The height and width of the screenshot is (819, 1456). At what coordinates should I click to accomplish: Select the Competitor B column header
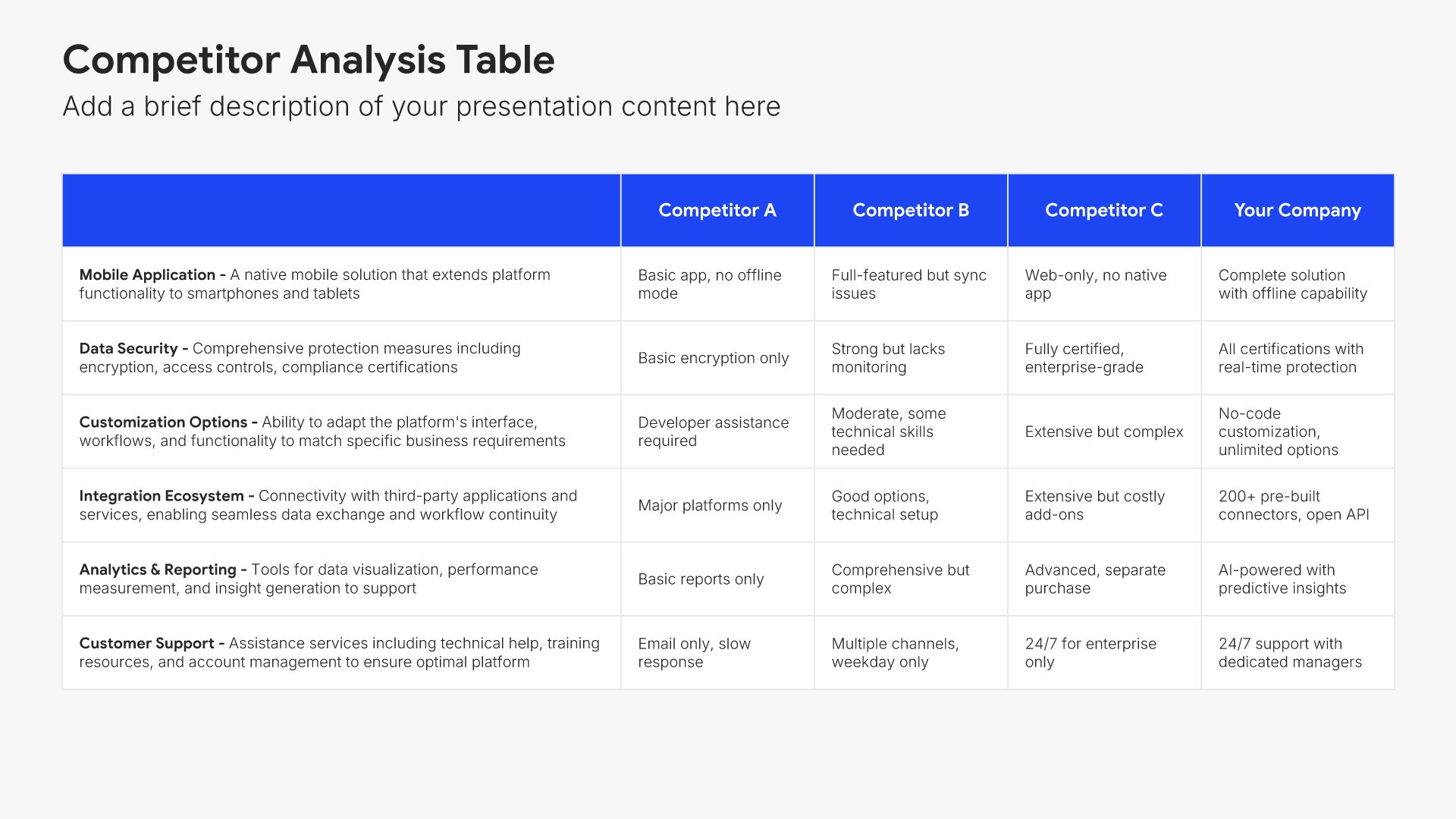tap(910, 210)
